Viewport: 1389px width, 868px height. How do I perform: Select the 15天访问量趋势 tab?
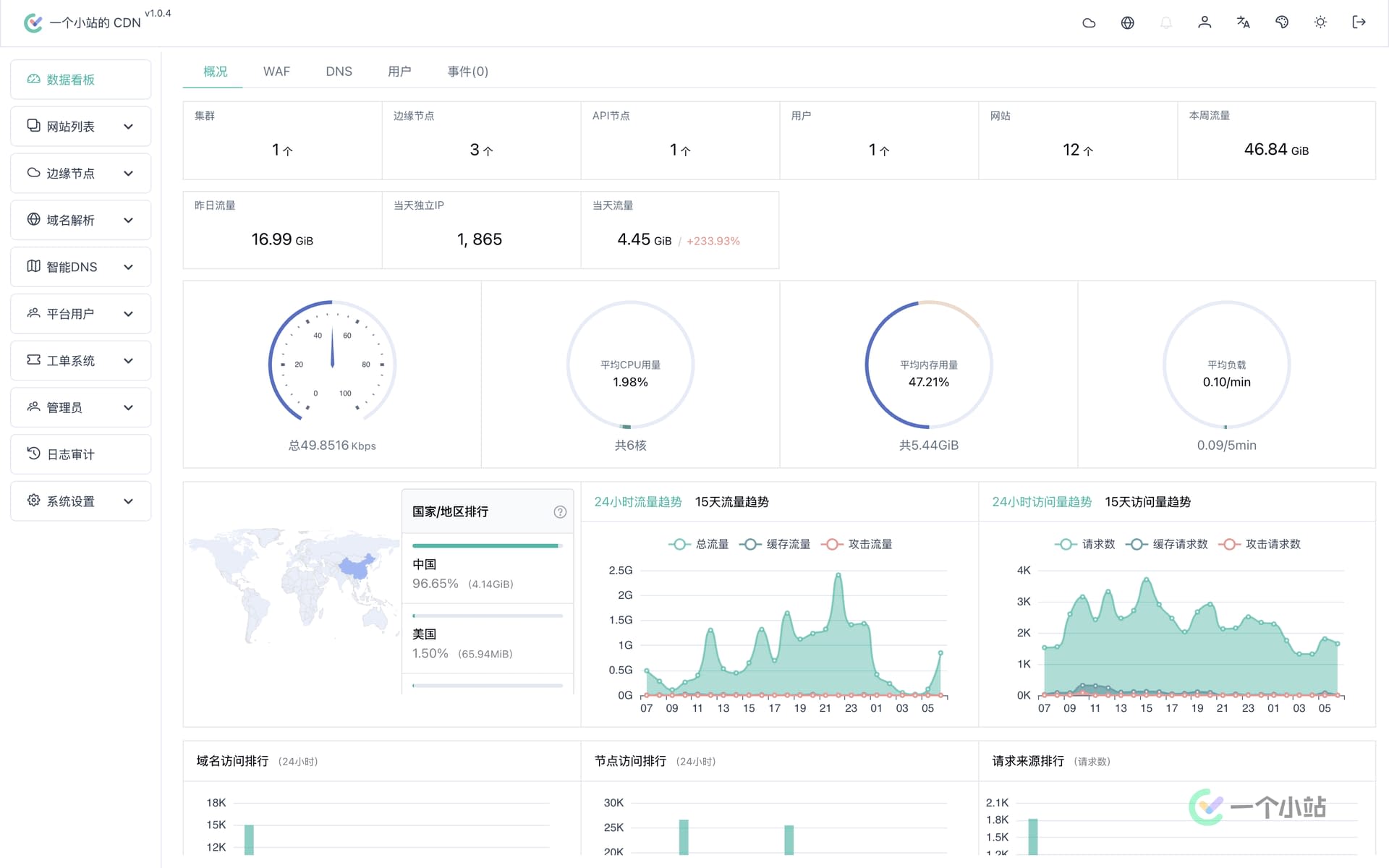click(x=1147, y=501)
